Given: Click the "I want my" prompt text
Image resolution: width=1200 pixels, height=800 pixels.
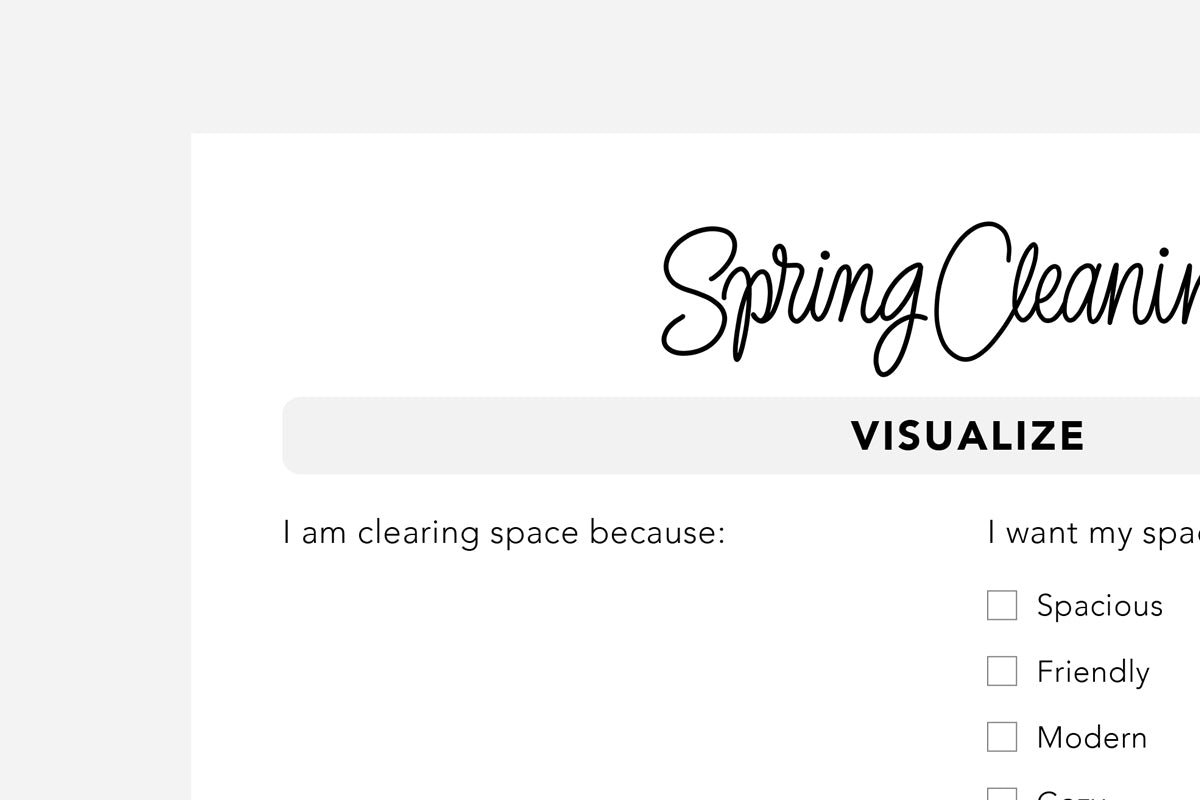Looking at the screenshot, I should click(x=1060, y=533).
